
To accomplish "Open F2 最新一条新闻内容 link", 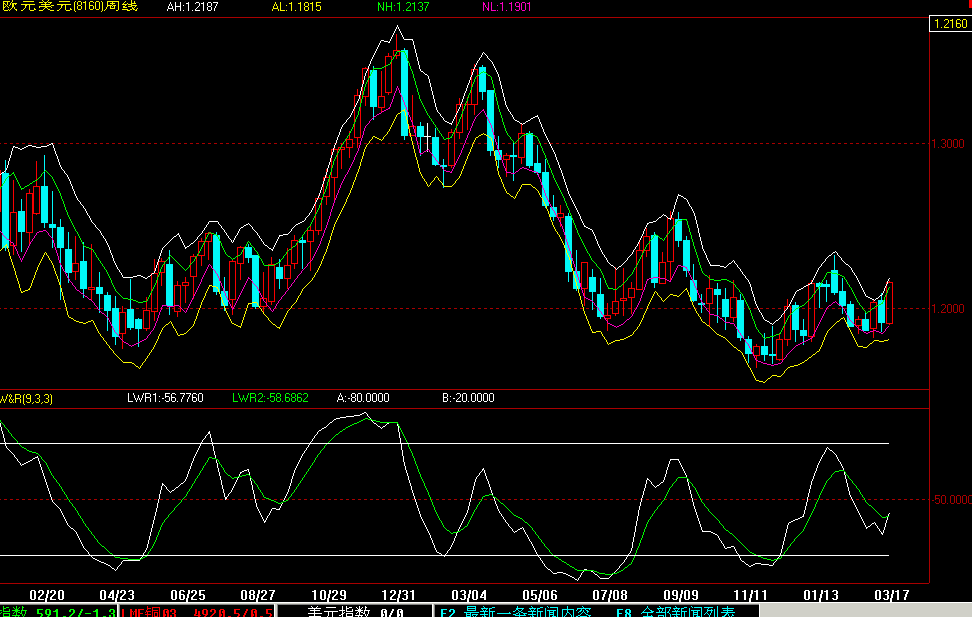I will coord(516,611).
